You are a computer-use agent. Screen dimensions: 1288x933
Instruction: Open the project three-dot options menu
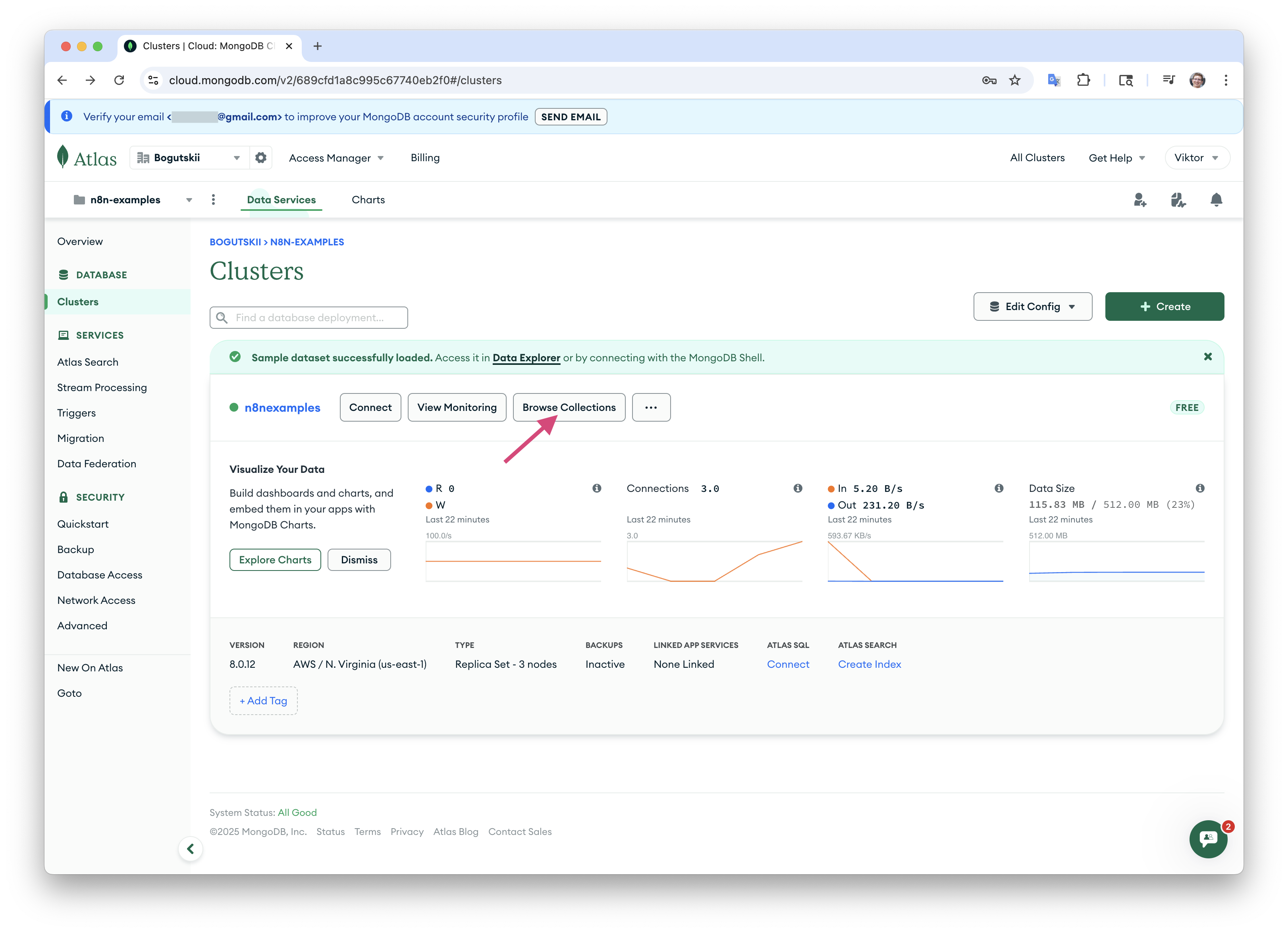(x=214, y=200)
